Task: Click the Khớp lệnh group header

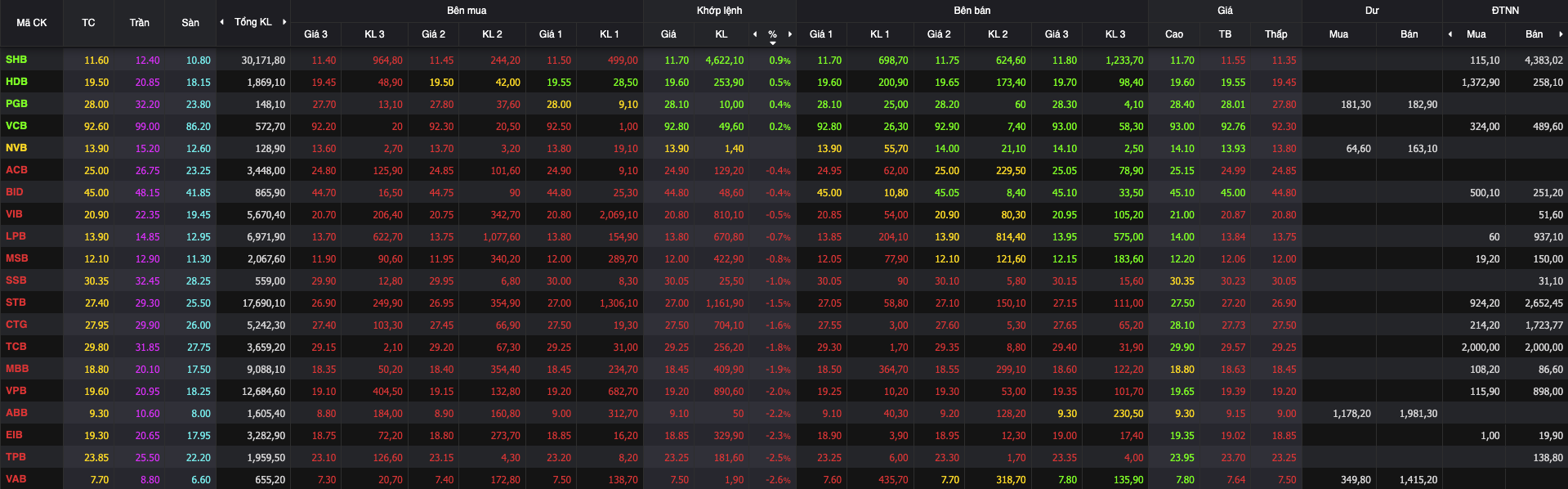Action: pyautogui.click(x=720, y=11)
